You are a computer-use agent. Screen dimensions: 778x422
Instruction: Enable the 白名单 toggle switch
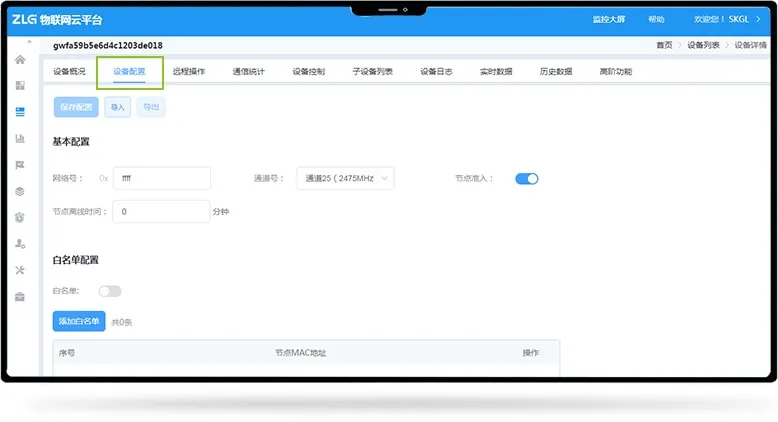(x=109, y=291)
